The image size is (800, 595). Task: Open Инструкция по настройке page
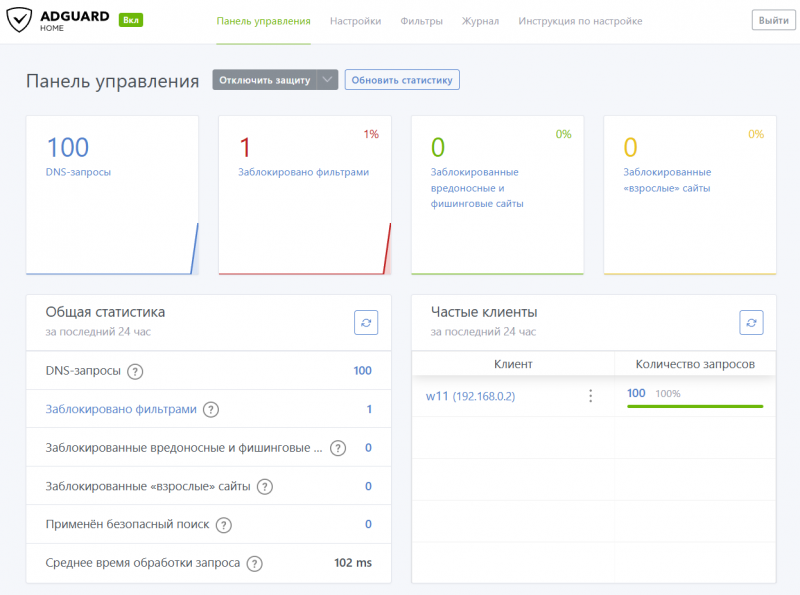pos(580,21)
